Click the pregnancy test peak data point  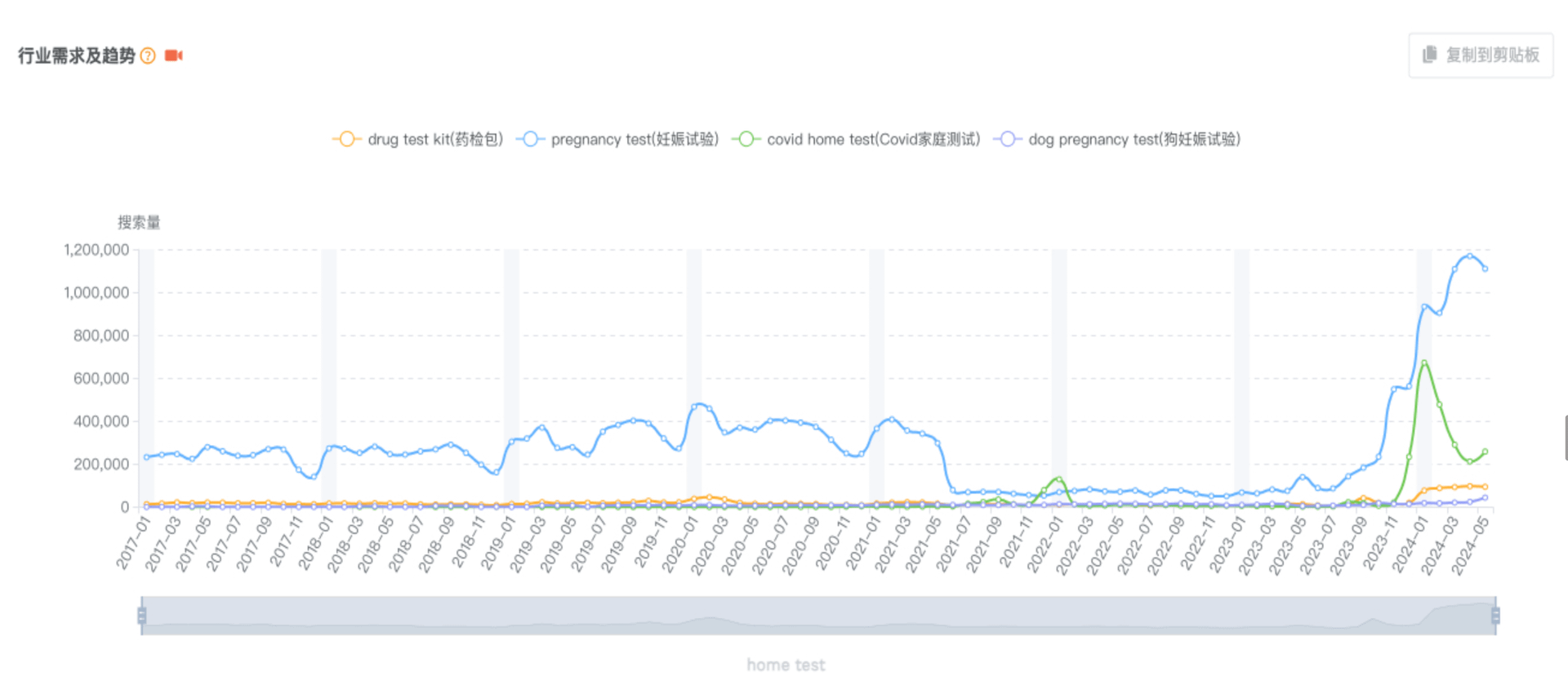click(1470, 256)
